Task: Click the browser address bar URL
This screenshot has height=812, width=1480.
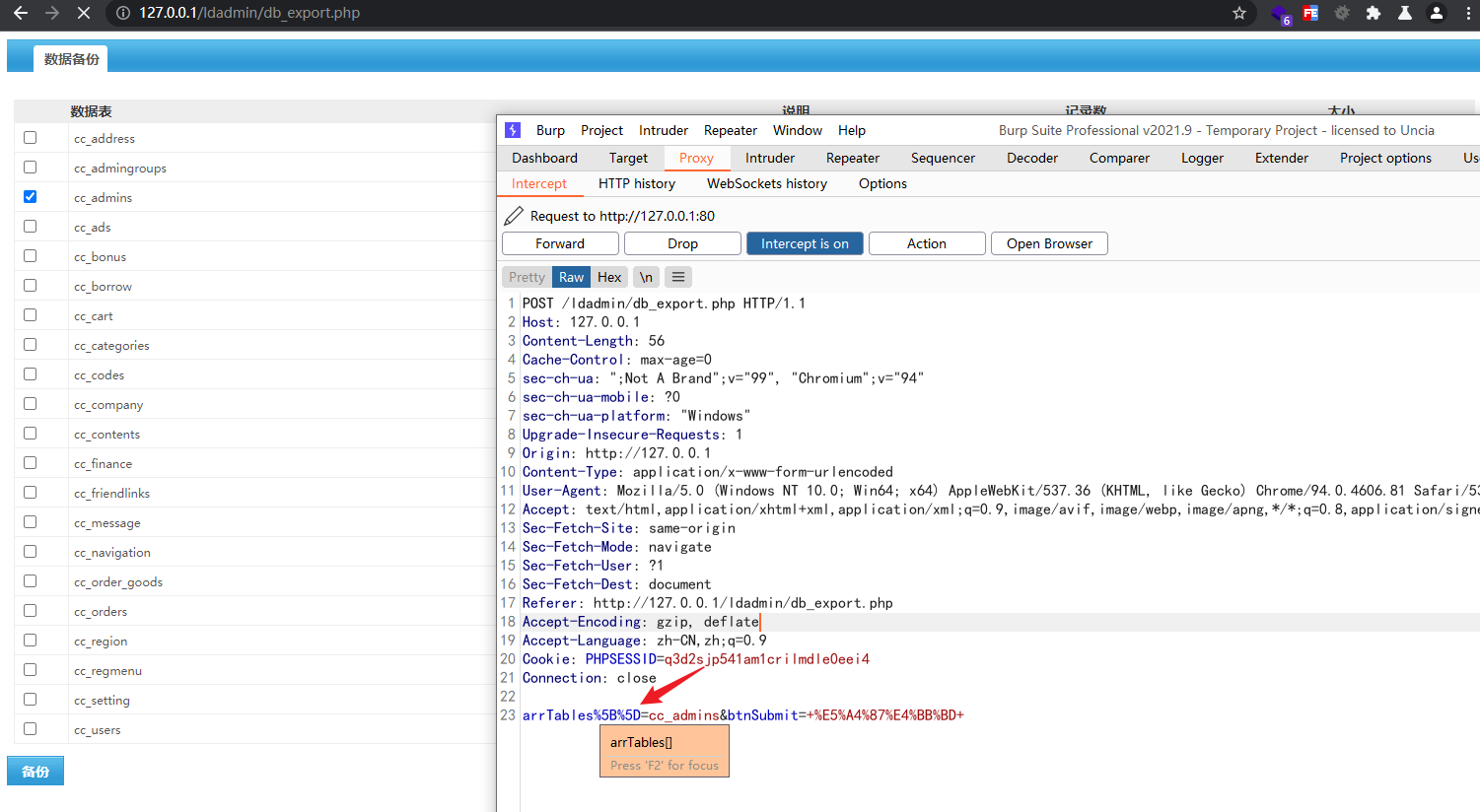Action: [x=249, y=13]
